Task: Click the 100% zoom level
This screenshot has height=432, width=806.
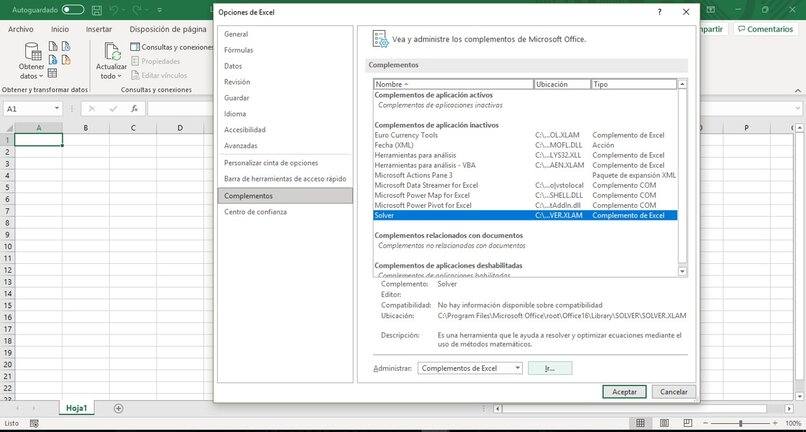Action: click(793, 423)
